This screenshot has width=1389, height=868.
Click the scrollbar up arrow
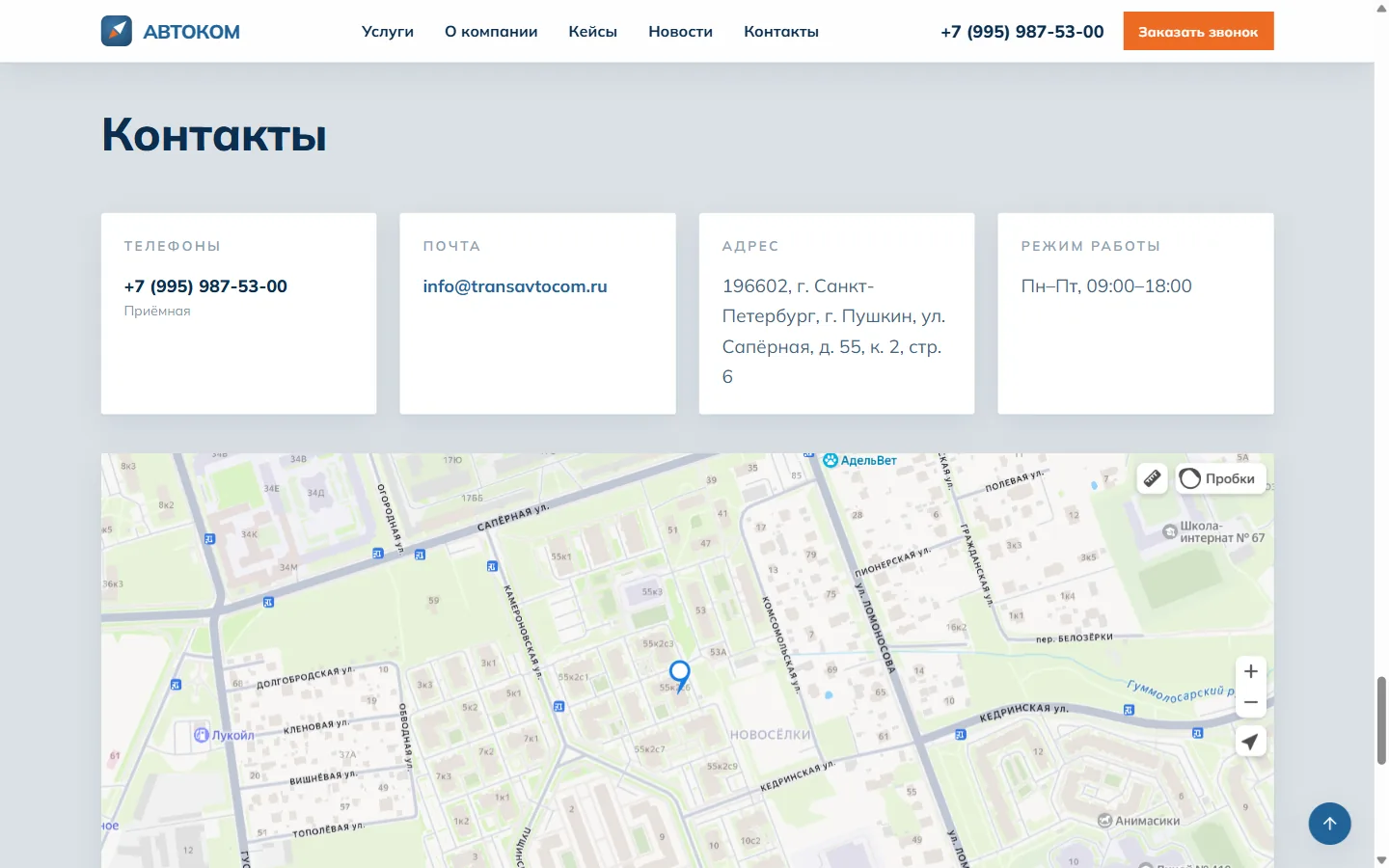tap(1381, 8)
